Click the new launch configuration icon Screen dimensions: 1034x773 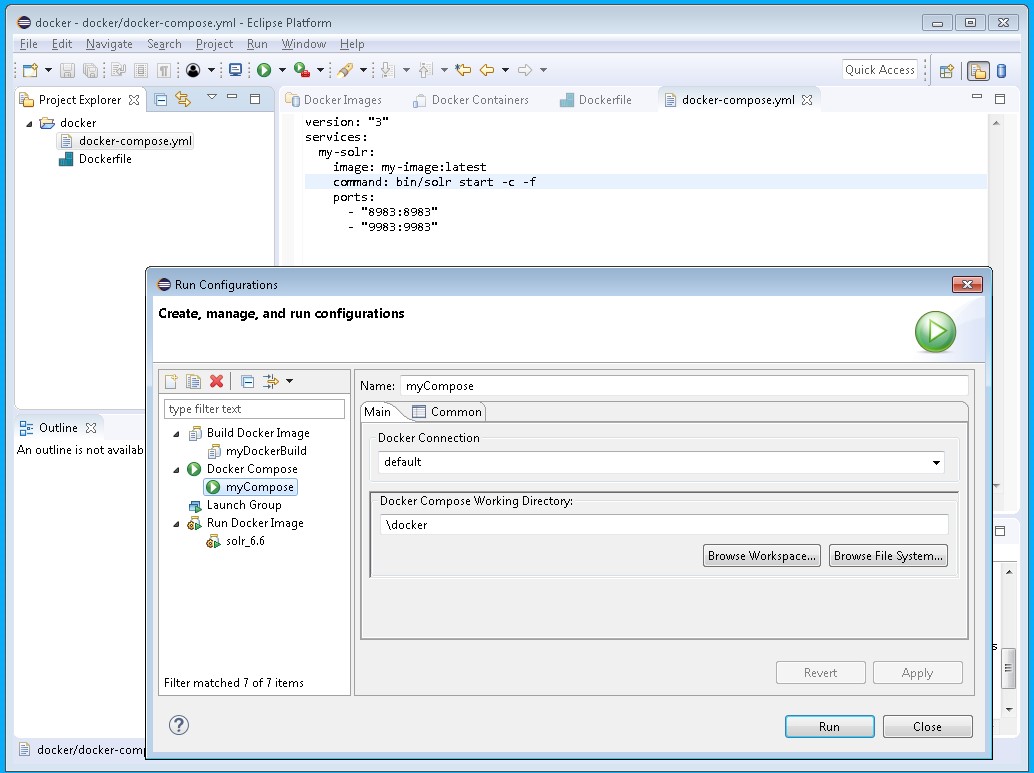pos(172,381)
